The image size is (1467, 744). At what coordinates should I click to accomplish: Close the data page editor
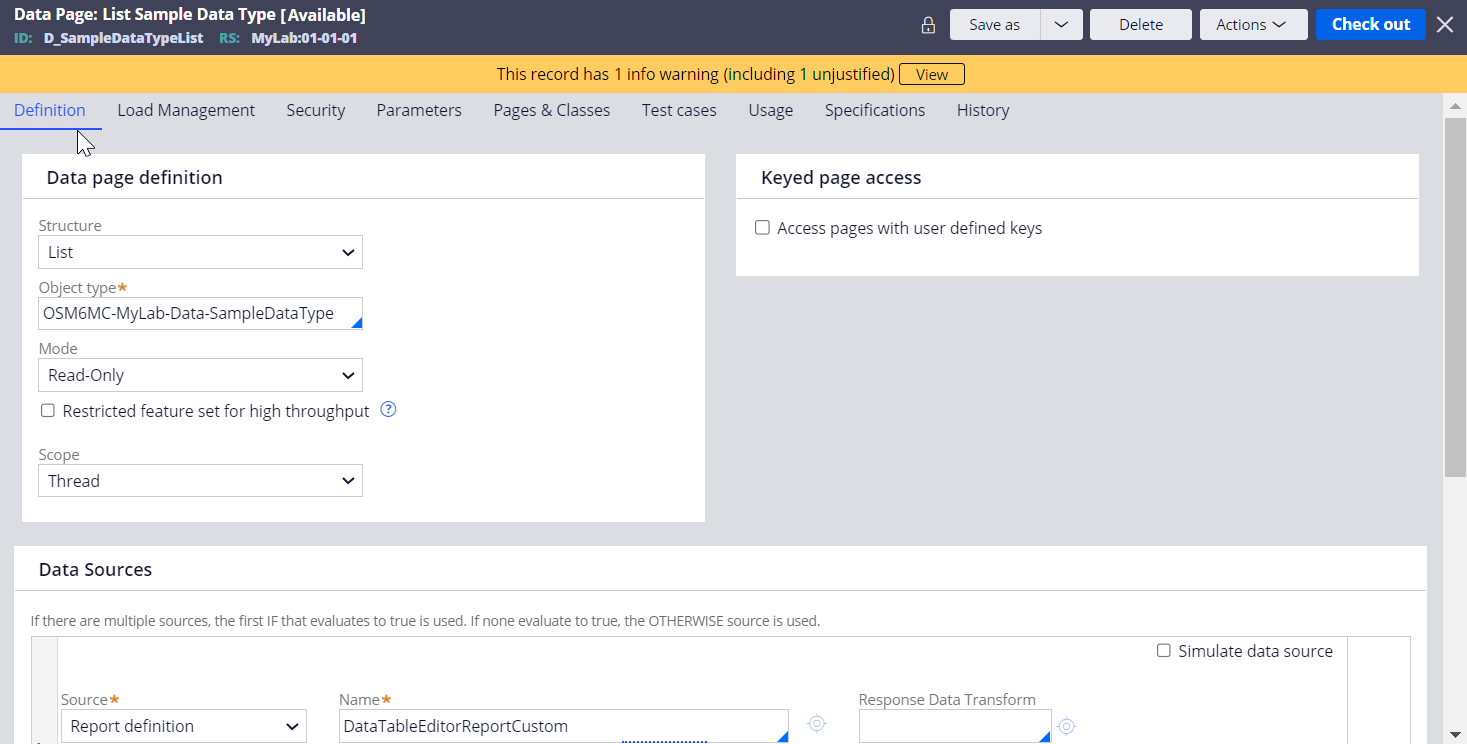click(1445, 25)
